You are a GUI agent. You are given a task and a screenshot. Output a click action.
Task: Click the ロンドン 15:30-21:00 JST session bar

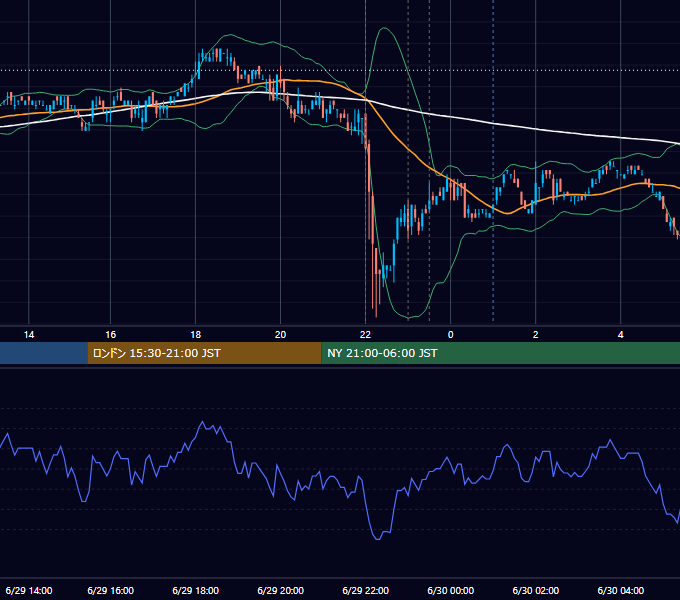click(204, 353)
